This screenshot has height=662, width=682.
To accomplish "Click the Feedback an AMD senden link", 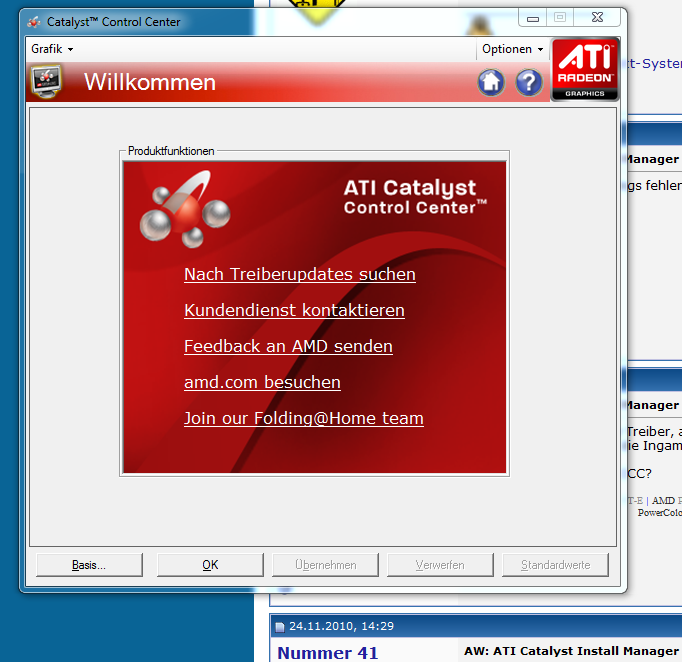I will (288, 347).
